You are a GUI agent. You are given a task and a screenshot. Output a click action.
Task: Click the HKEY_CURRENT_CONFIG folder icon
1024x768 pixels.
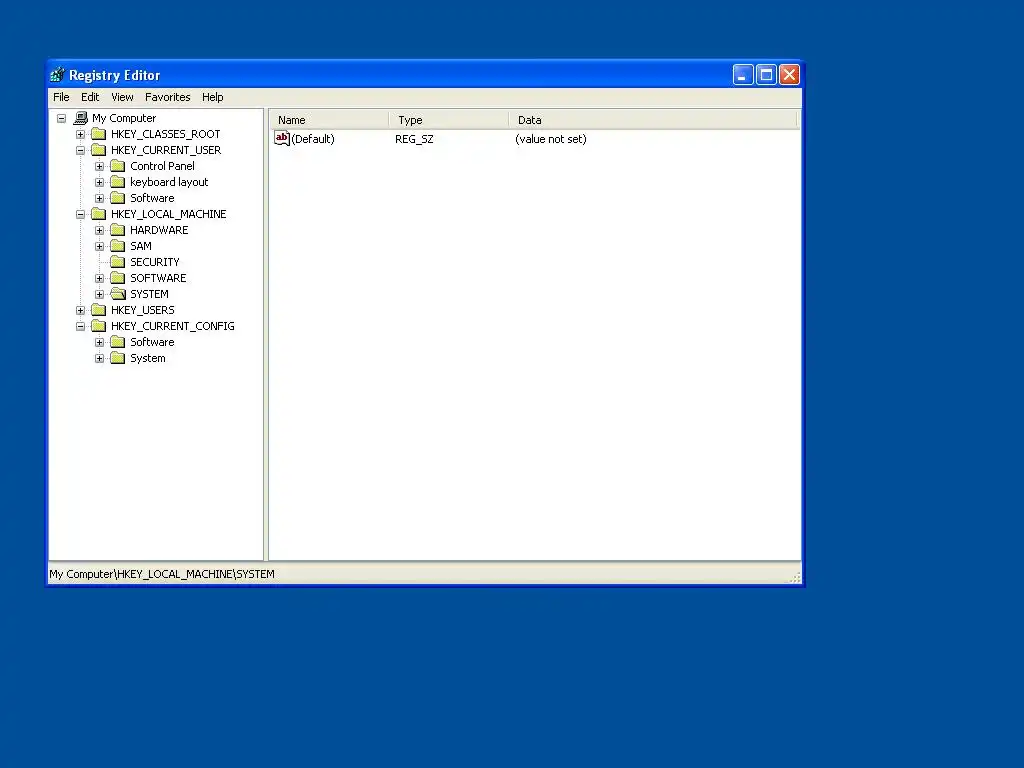(x=99, y=326)
